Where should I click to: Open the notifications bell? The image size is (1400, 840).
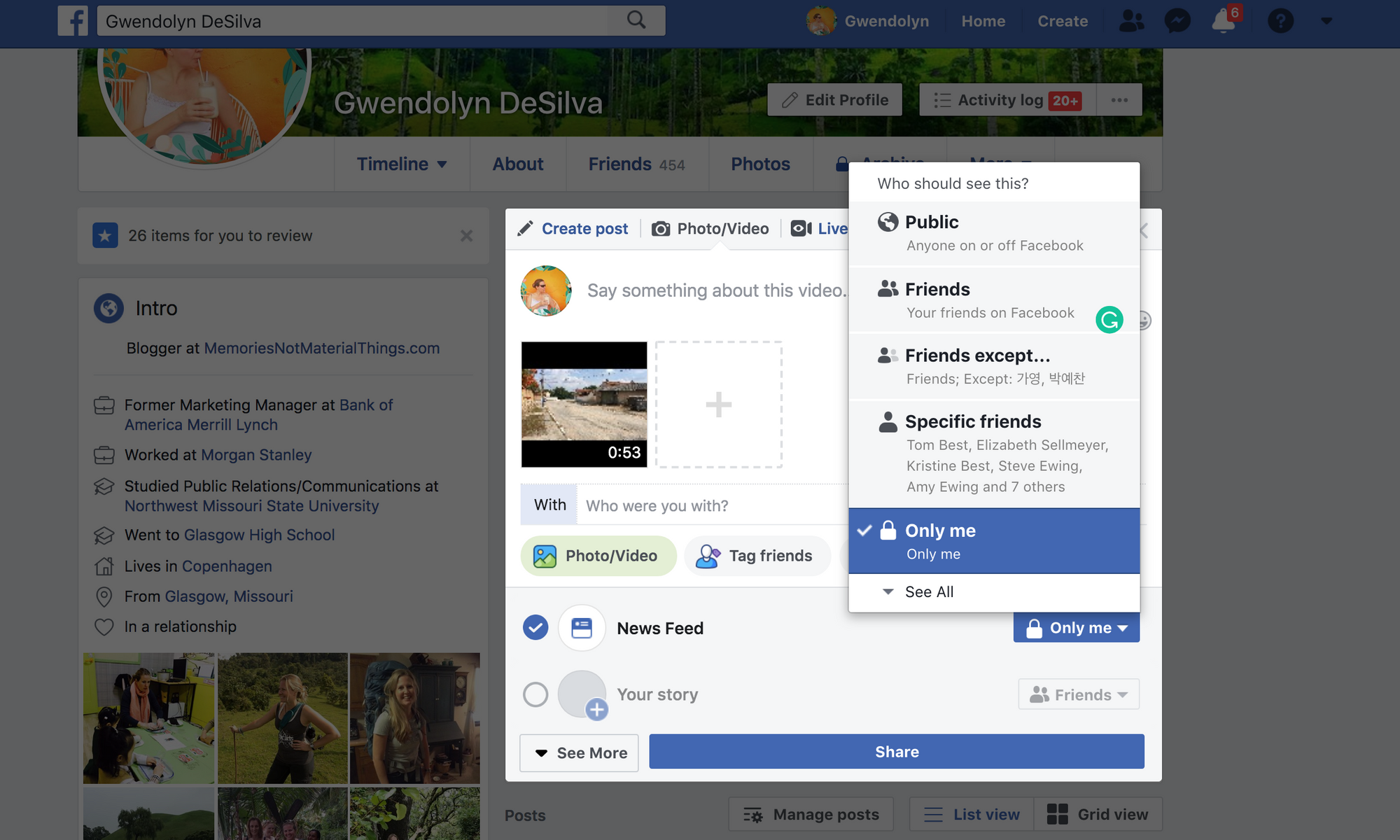pyautogui.click(x=1222, y=21)
